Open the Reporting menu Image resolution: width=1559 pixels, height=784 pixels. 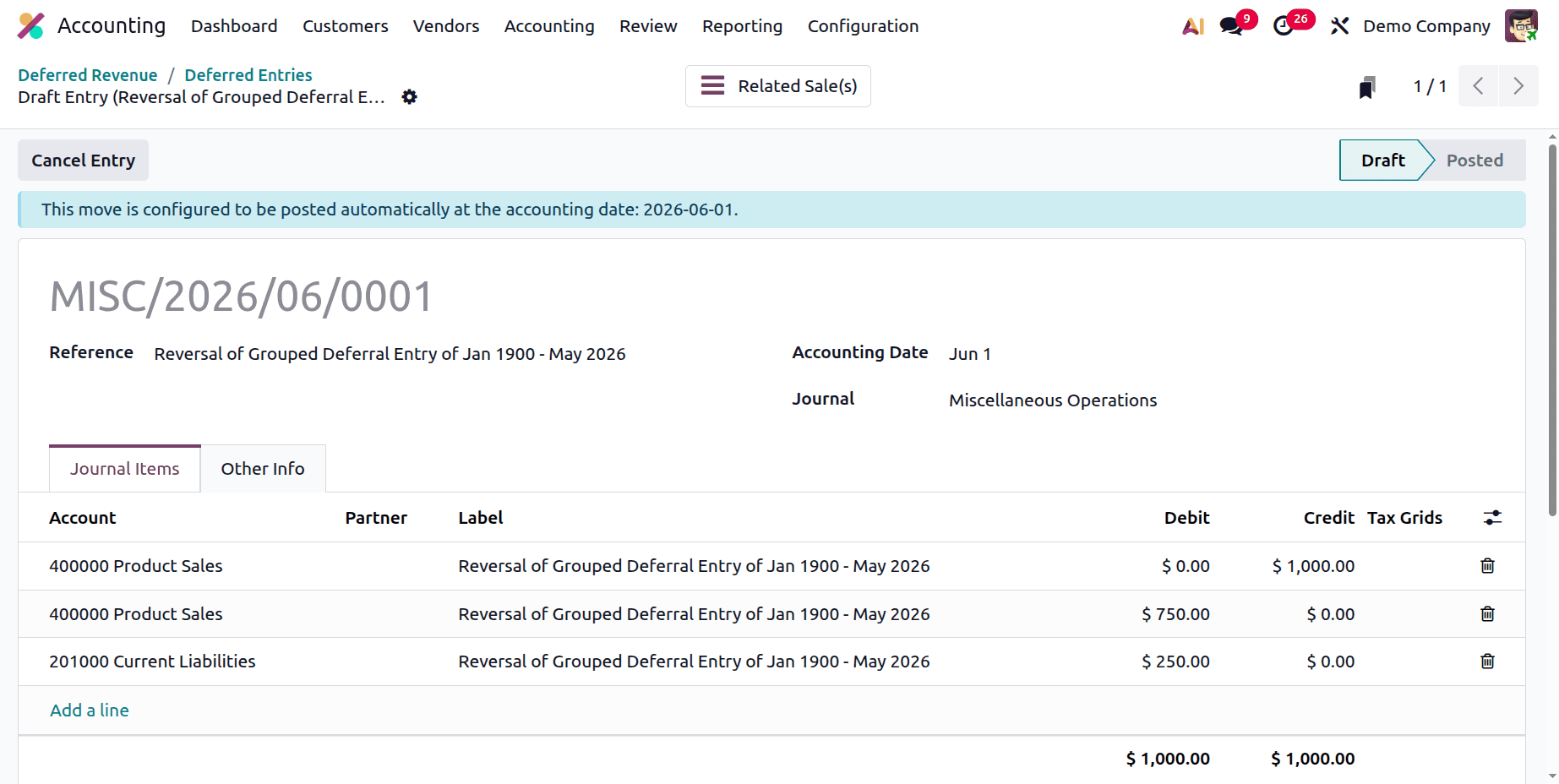(x=742, y=26)
